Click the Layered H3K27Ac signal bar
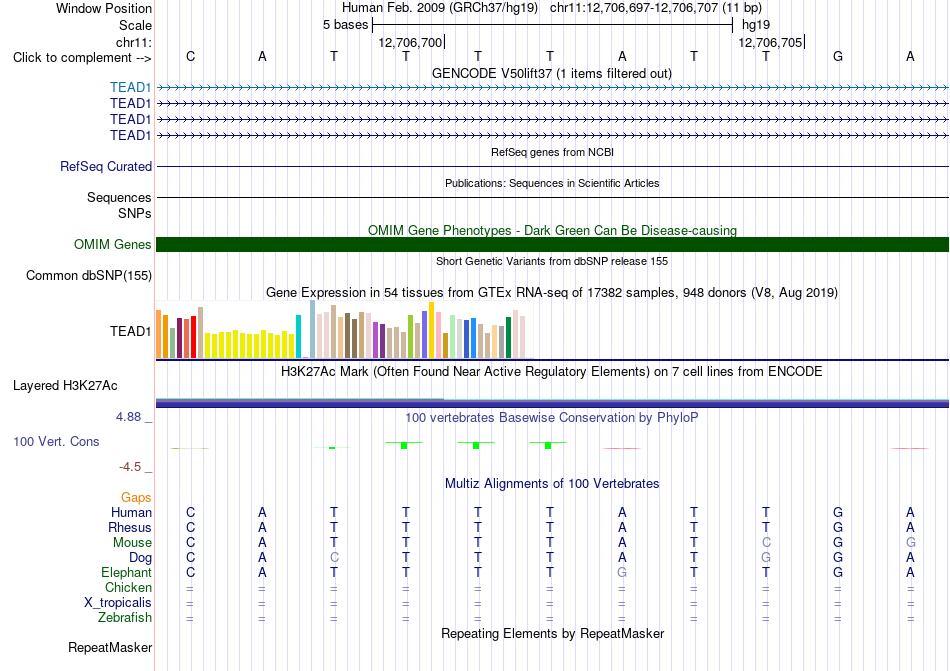Viewport: 950px width, 671px height. [x=552, y=403]
